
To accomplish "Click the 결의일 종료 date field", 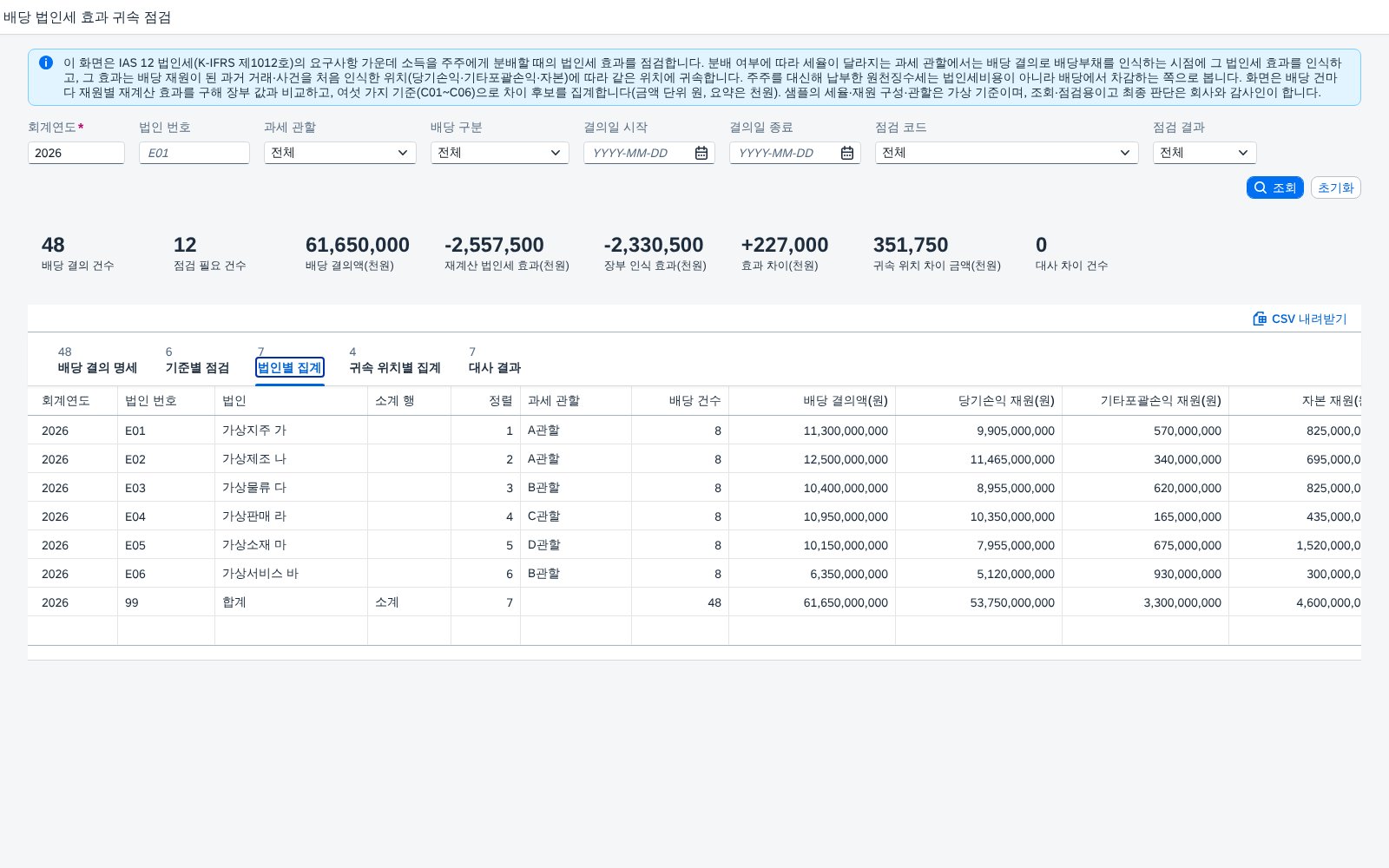I will click(785, 153).
